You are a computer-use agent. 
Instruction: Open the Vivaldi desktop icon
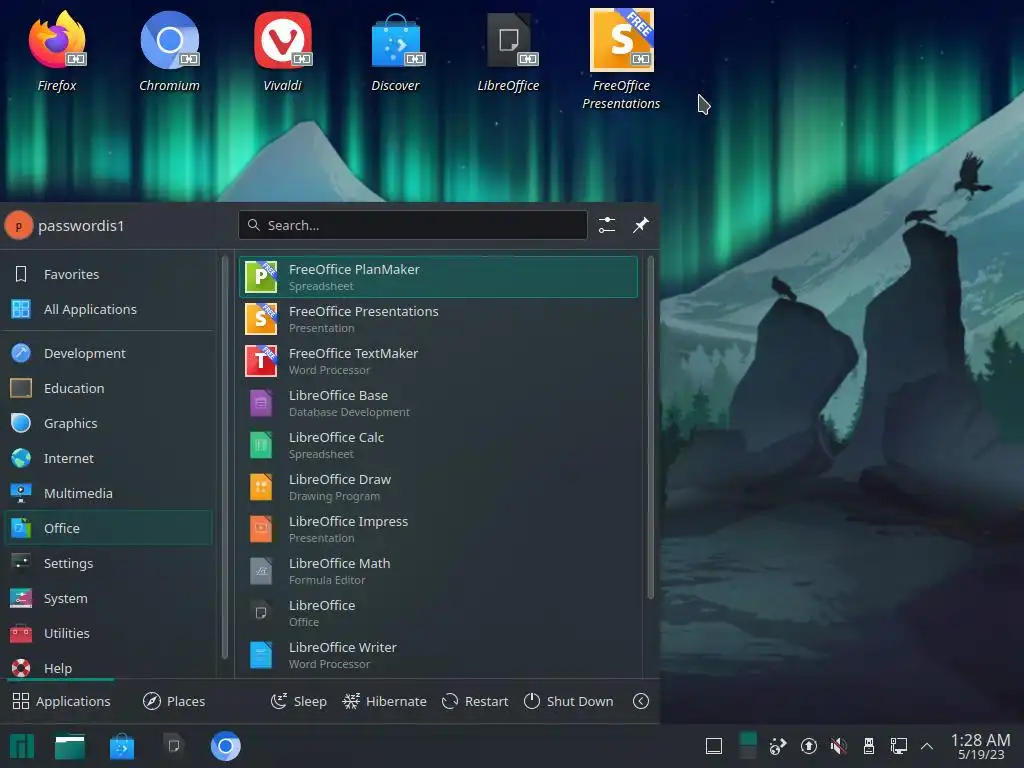(282, 51)
